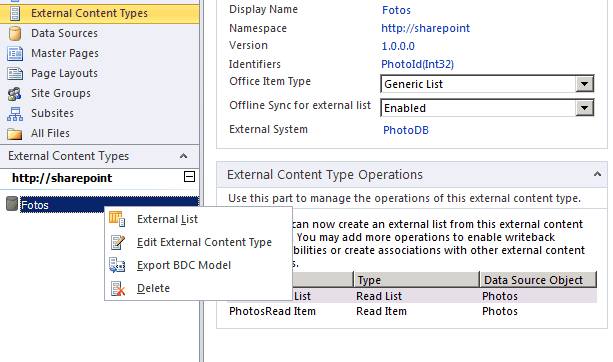The image size is (613, 362).
Task: Choose Delete from context menu
Action: pyautogui.click(x=198, y=289)
